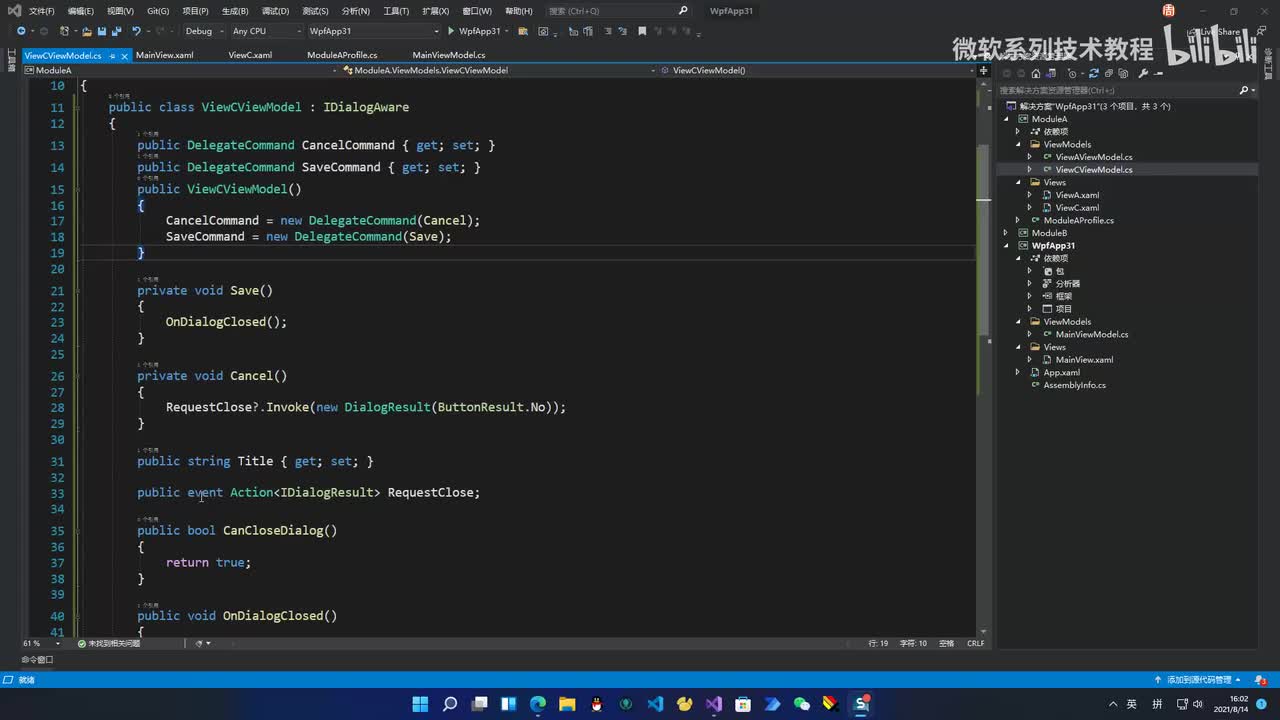Image resolution: width=1280 pixels, height=720 pixels.
Task: Click the bookmark toolbar icon
Action: coord(642,31)
